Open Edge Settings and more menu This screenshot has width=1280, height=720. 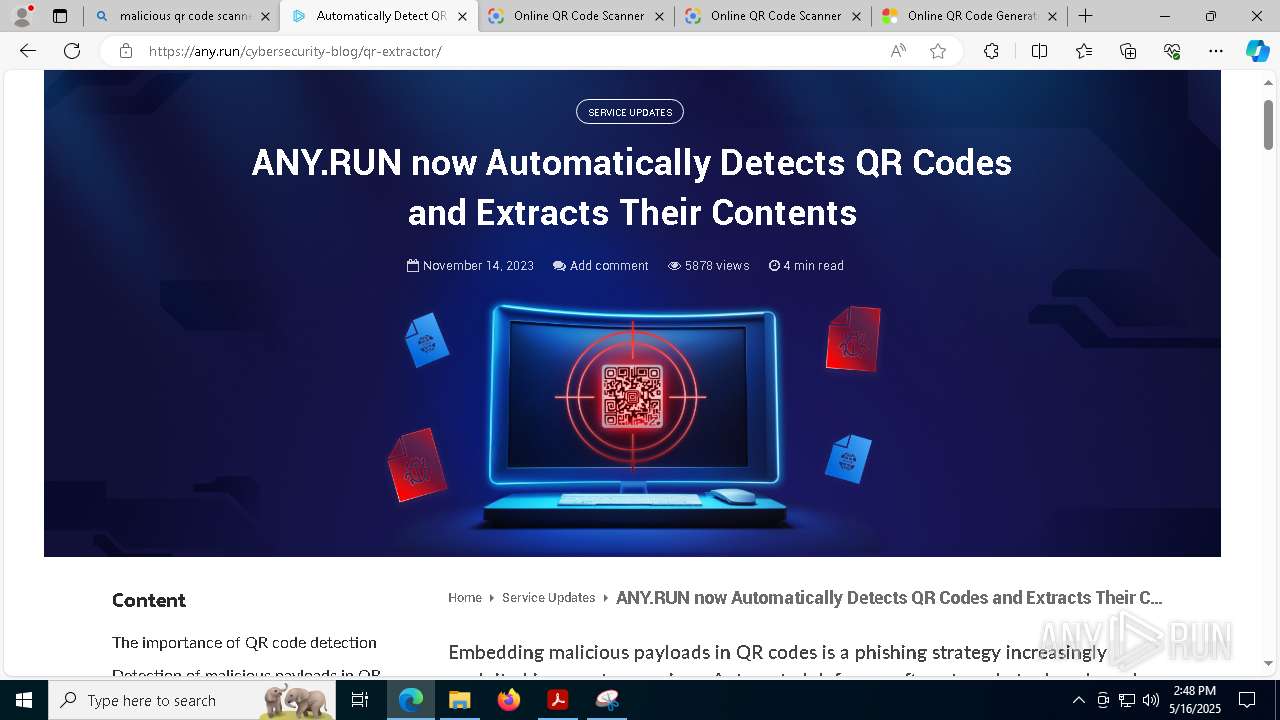1216,51
